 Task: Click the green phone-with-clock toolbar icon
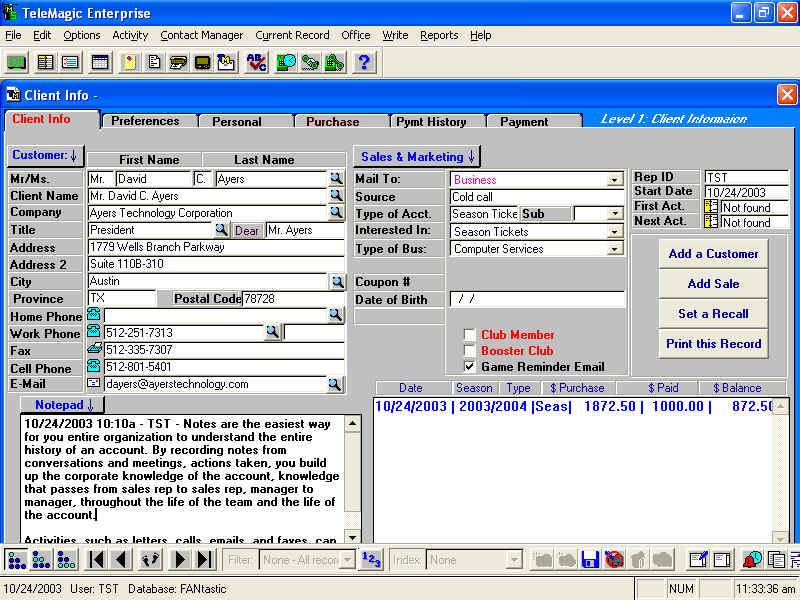(x=286, y=63)
